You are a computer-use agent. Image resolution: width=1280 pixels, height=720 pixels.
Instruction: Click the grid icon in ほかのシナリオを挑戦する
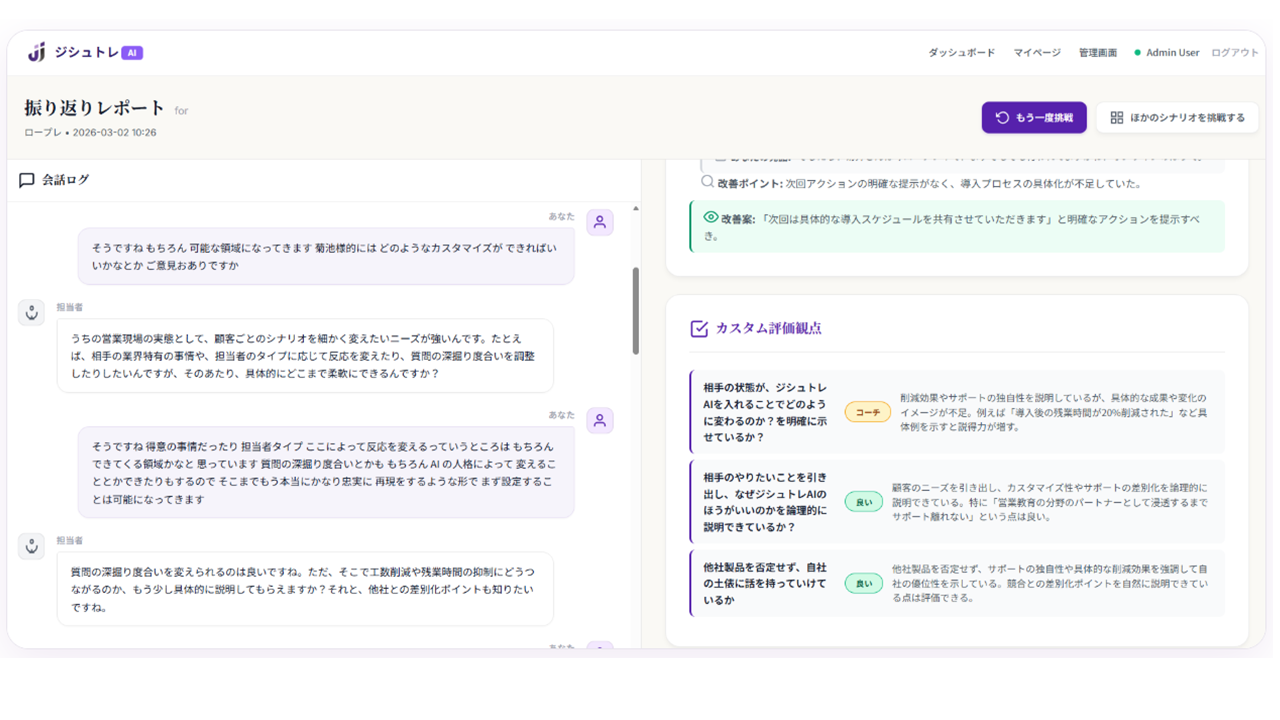pyautogui.click(x=1117, y=118)
